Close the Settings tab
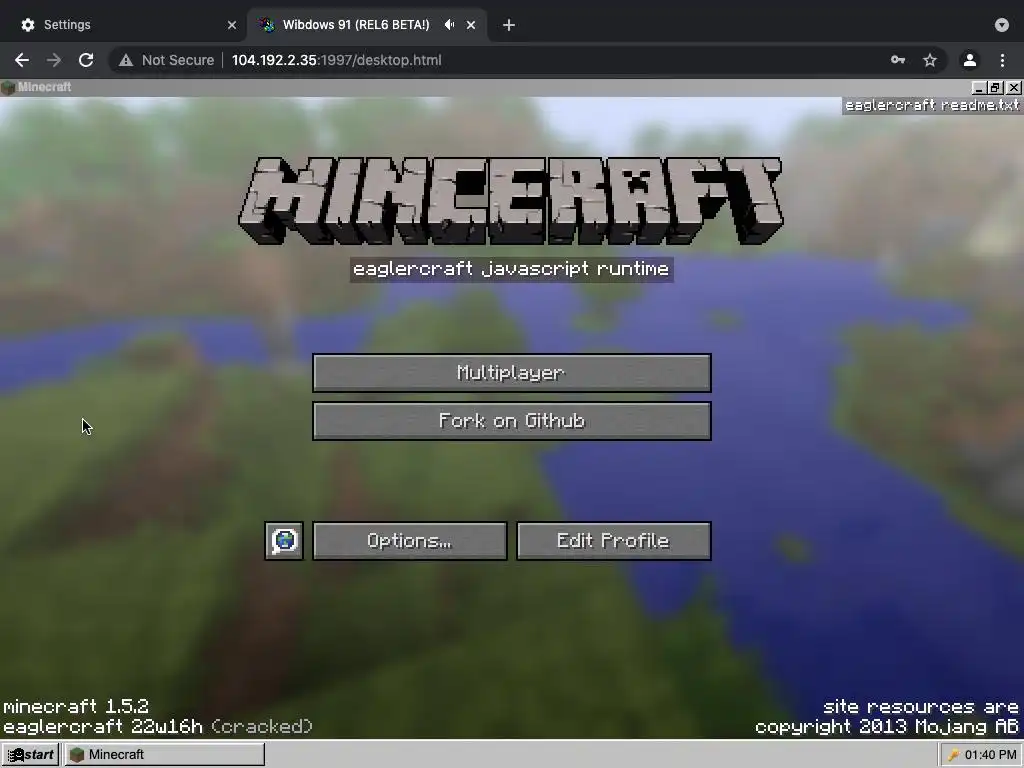 click(x=232, y=25)
